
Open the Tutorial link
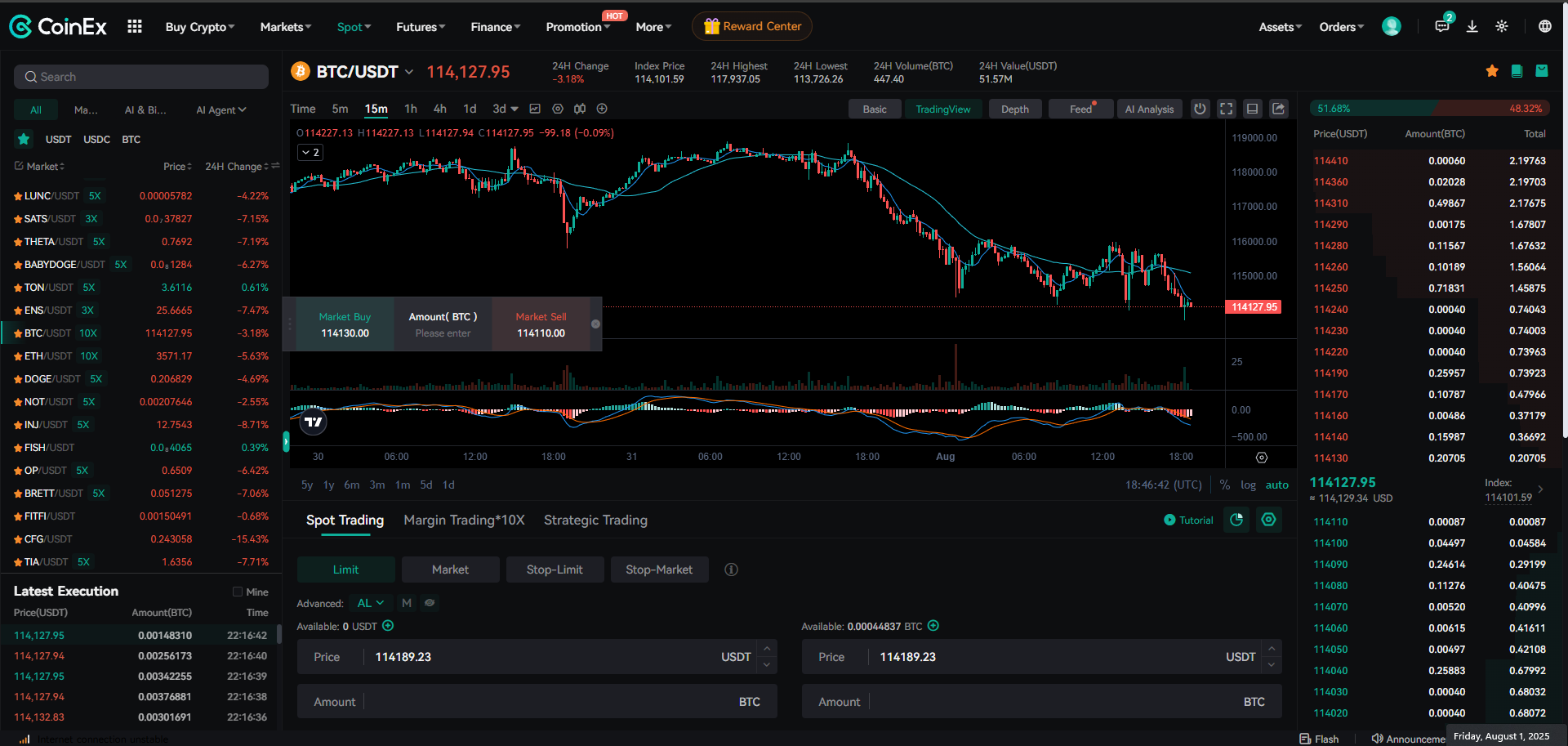1188,520
